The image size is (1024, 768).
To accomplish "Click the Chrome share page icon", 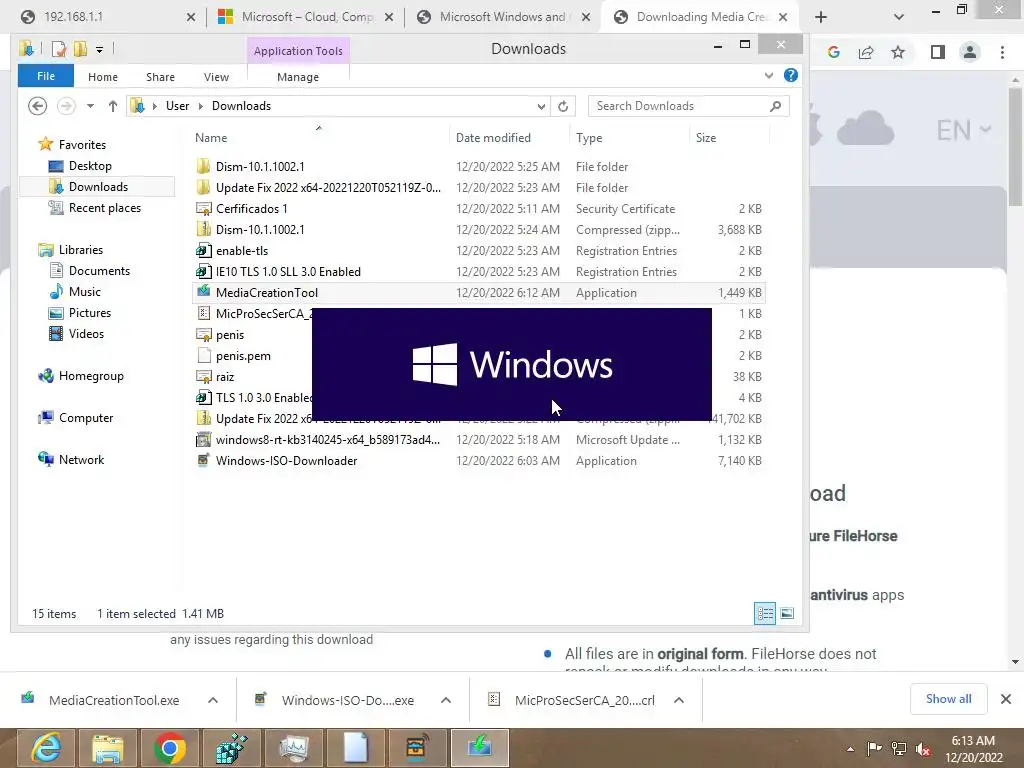I will click(x=866, y=52).
